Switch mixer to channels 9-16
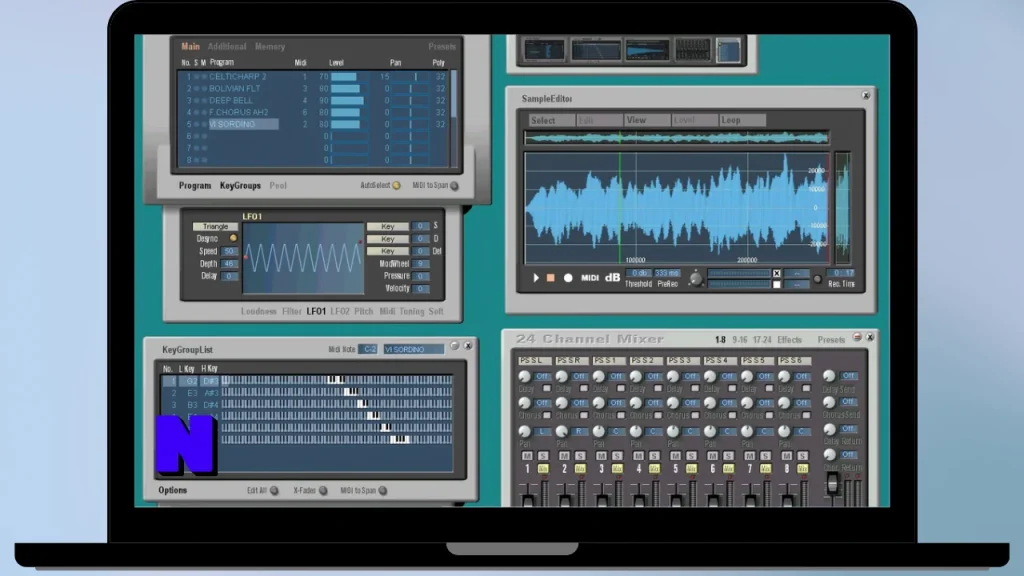 (740, 340)
